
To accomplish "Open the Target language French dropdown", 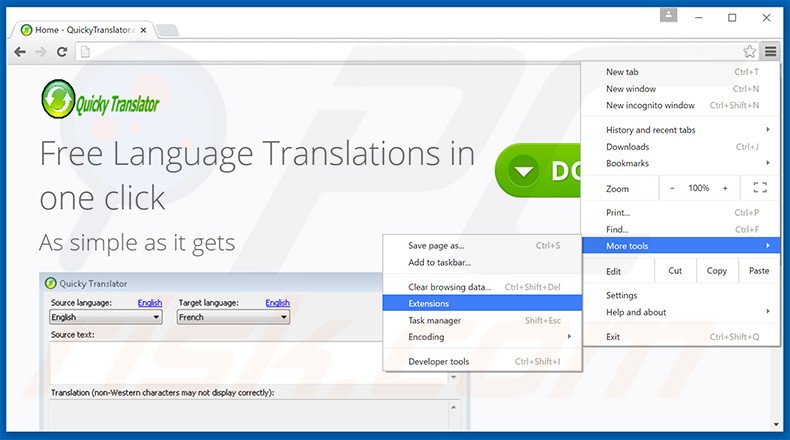I will (233, 317).
